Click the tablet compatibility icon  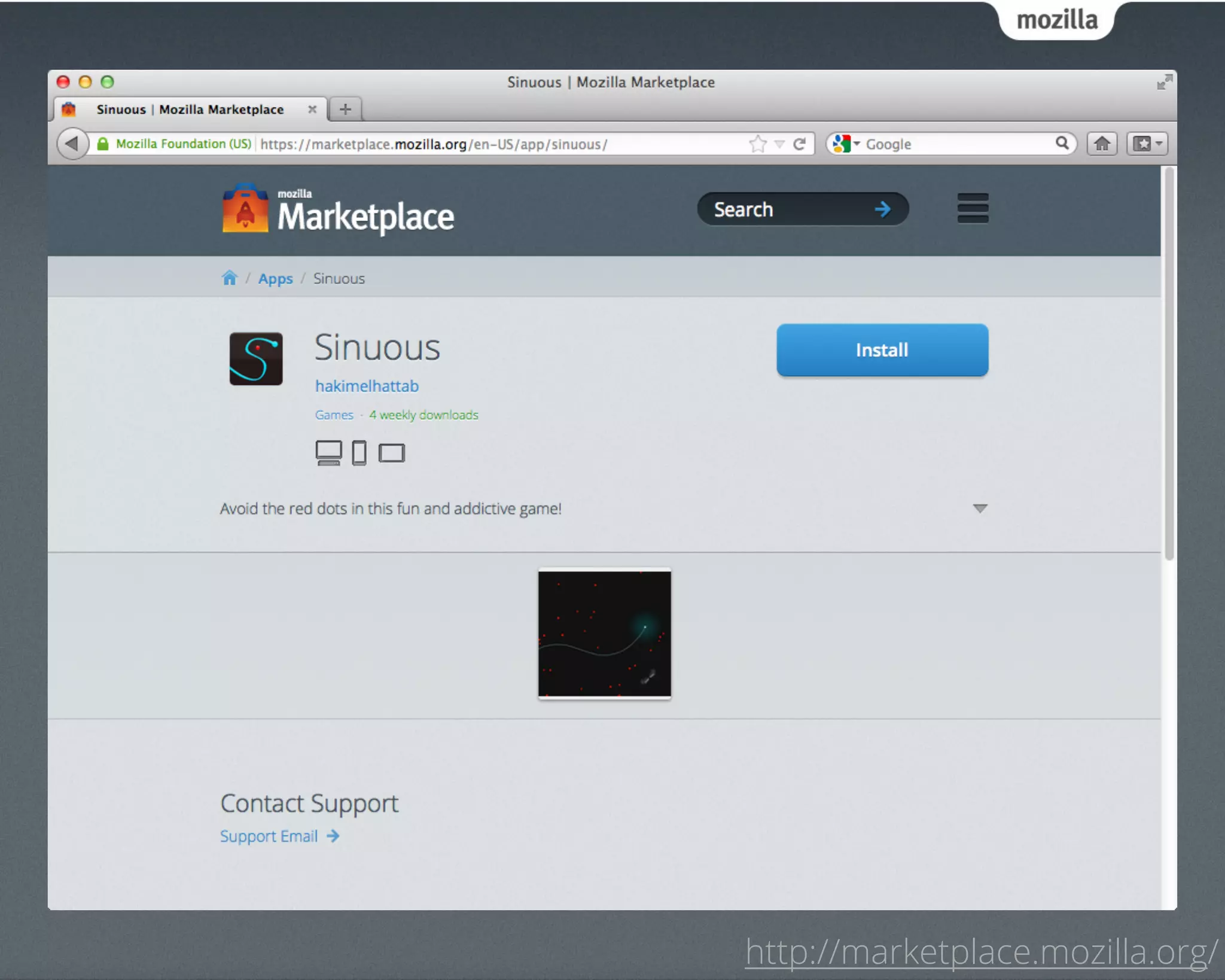pos(392,454)
